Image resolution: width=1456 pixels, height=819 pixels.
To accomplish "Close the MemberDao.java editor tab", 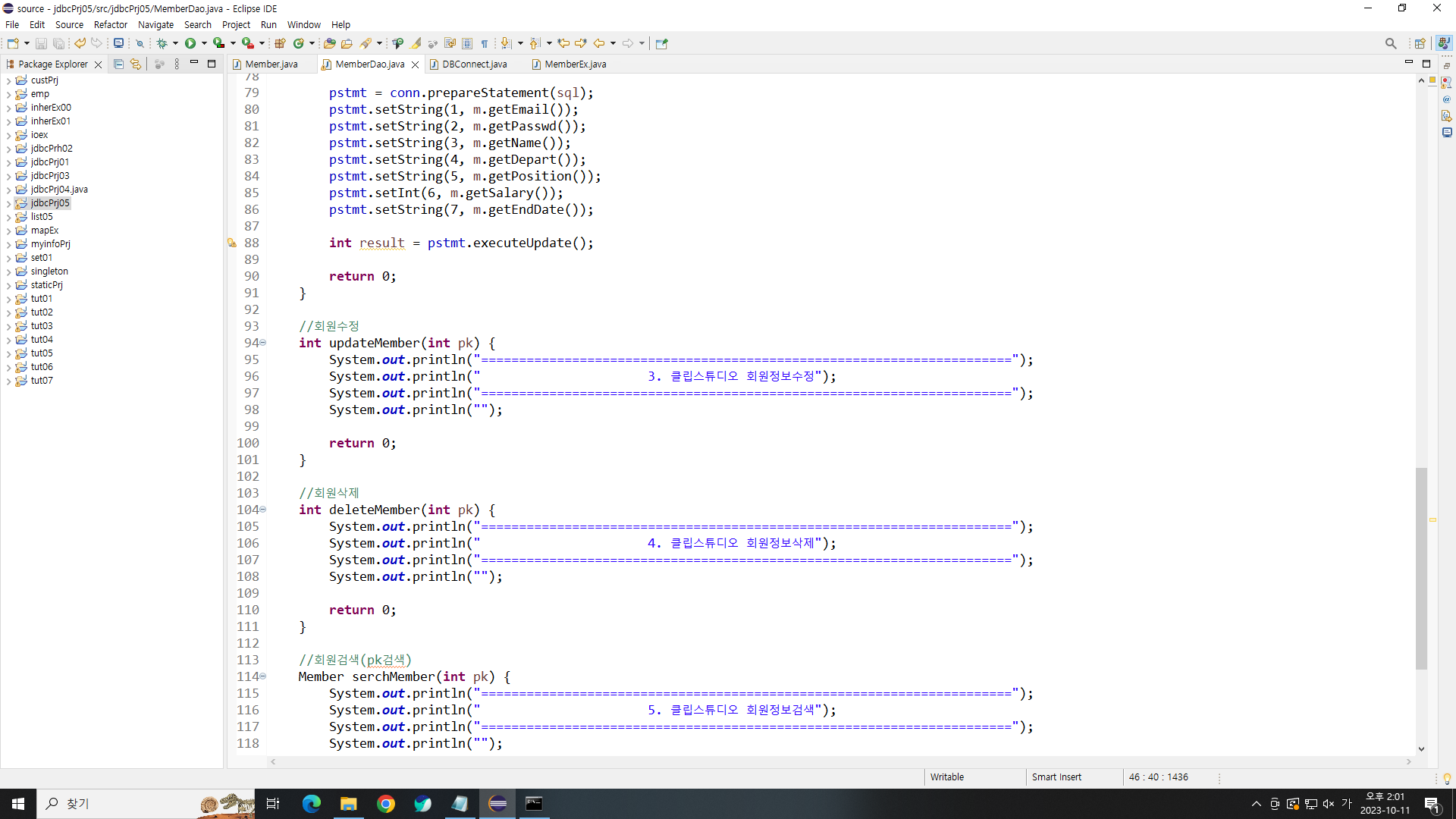I will 415,64.
